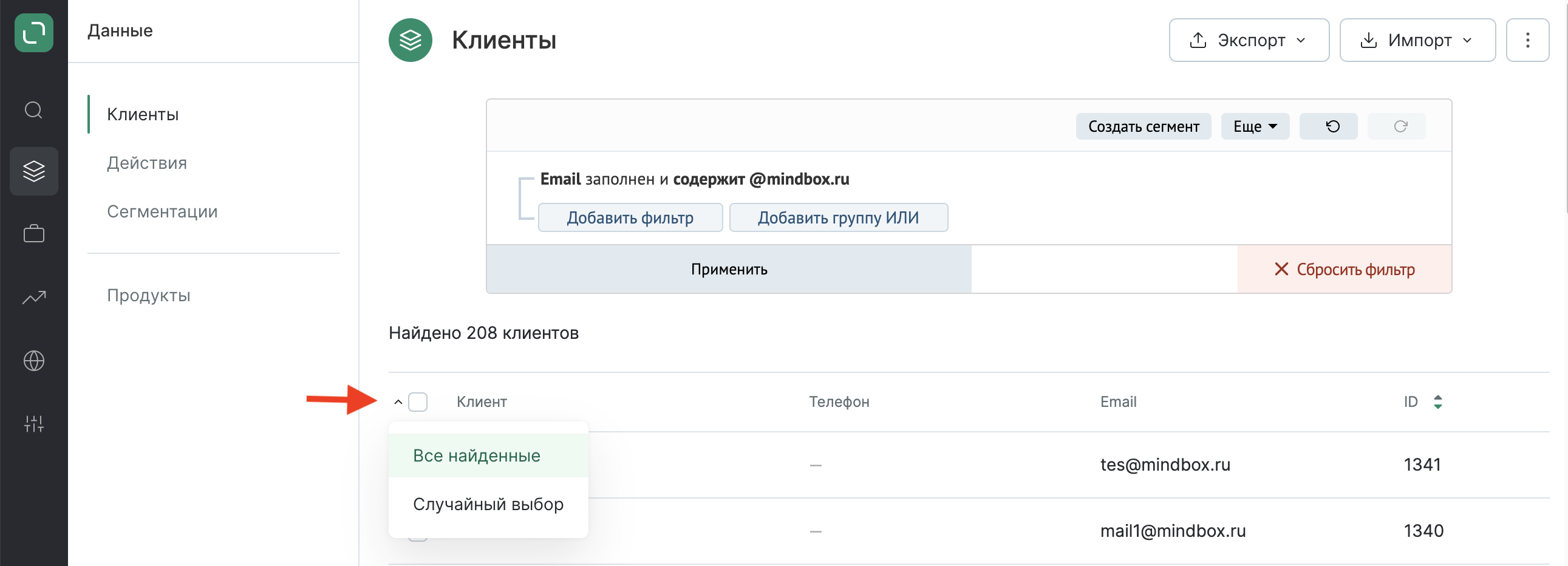Choose Все найденные option
The height and width of the screenshot is (566, 1568).
pyautogui.click(x=488, y=455)
